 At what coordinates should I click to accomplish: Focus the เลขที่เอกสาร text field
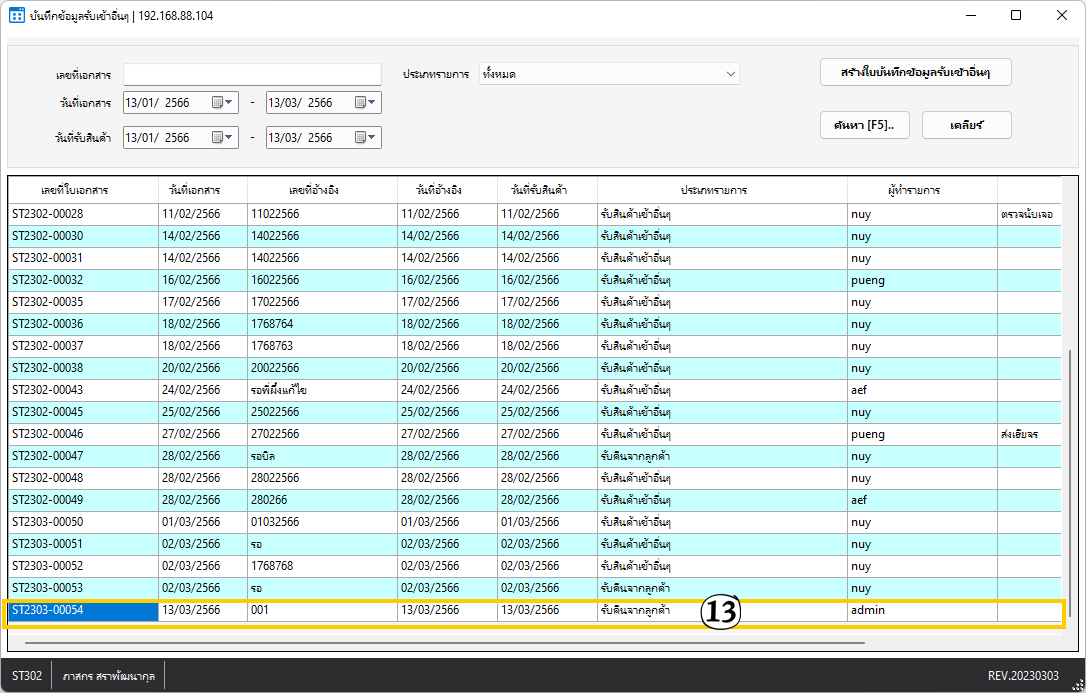252,75
